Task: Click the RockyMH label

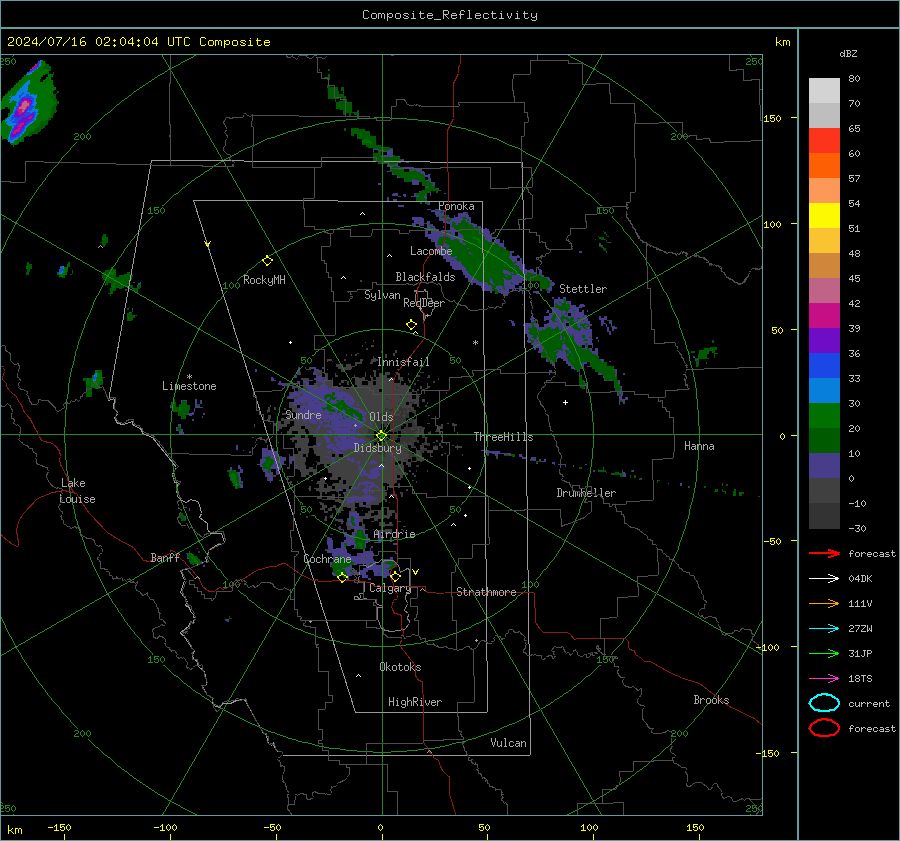Action: (x=264, y=280)
